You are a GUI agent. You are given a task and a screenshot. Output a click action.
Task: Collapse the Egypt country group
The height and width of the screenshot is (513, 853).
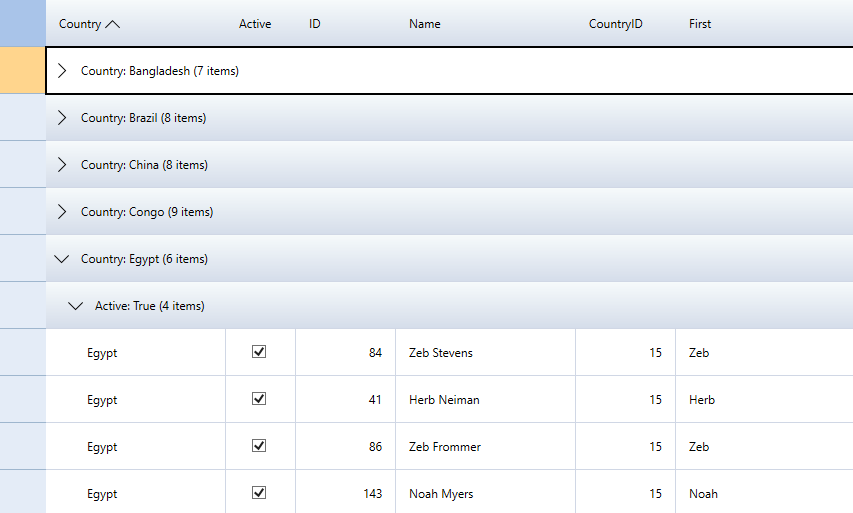pos(62,259)
